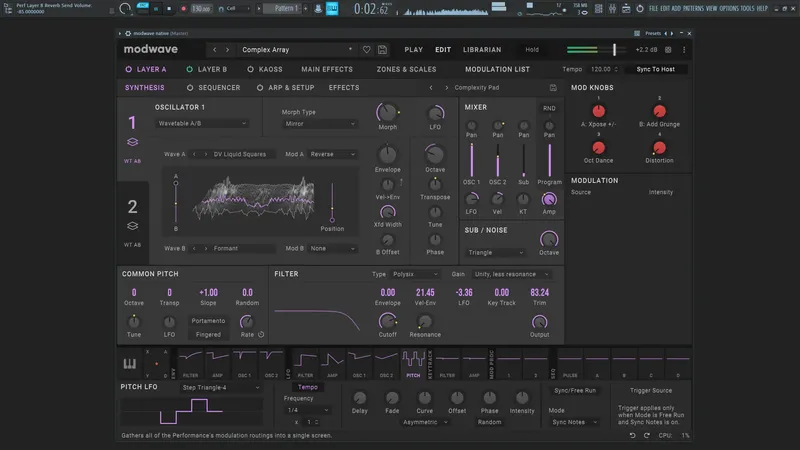Click the undo arrow icon
800x450 pixels.
coord(633,436)
